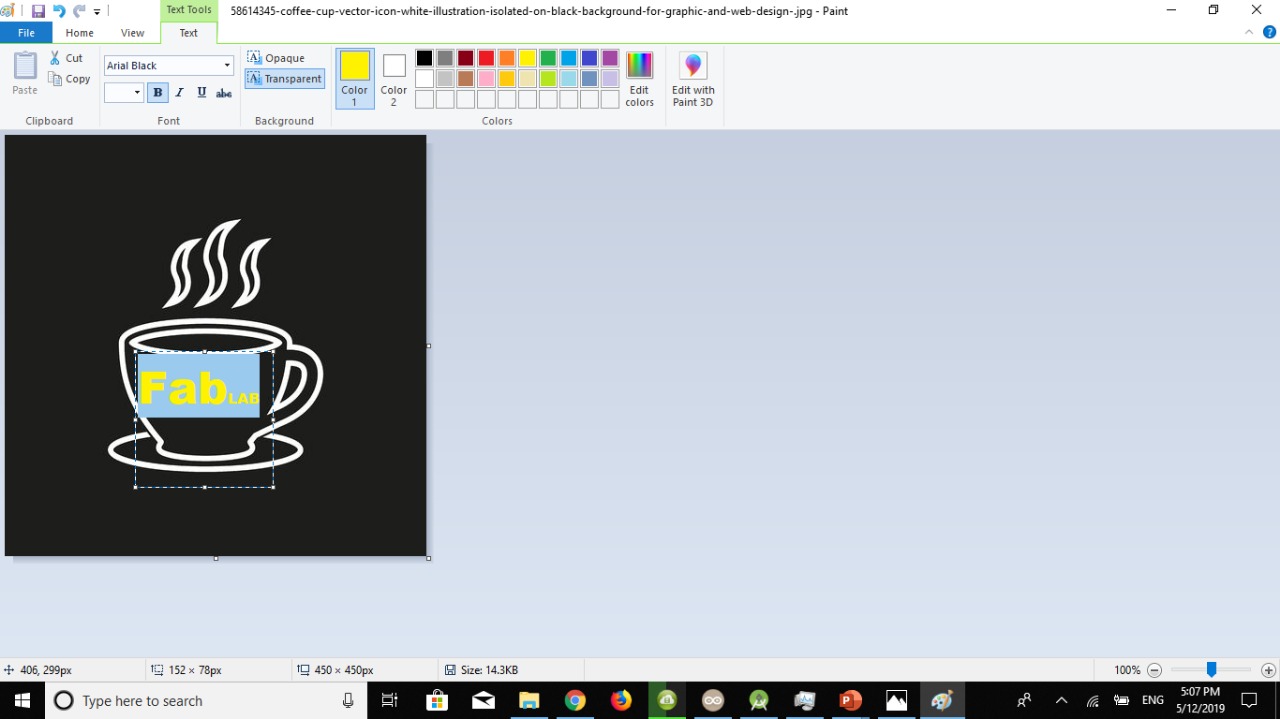
Task: Open PowerPoint from taskbar
Action: click(x=851, y=700)
